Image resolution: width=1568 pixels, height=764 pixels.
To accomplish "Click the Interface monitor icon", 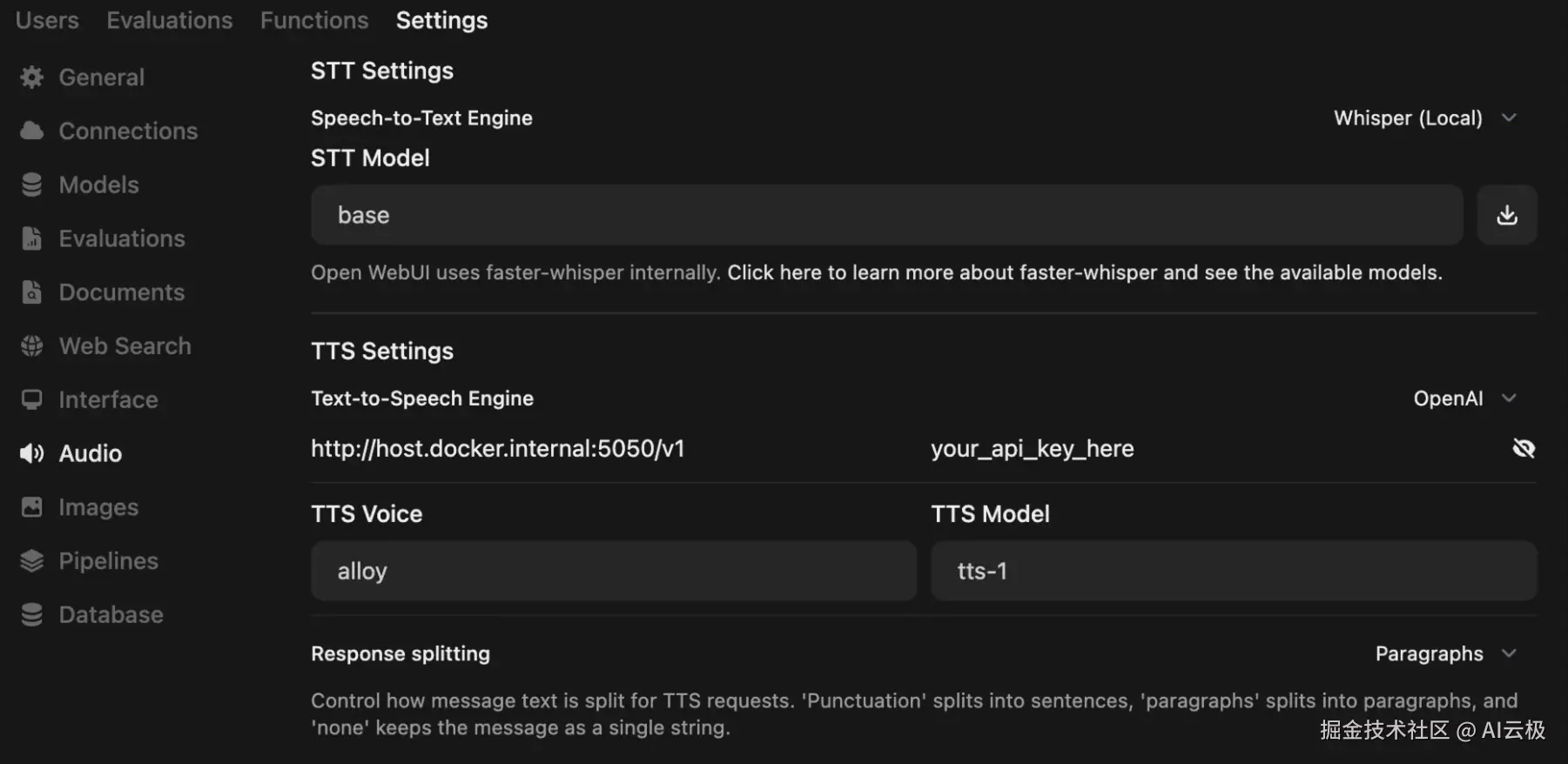I will pyautogui.click(x=32, y=400).
